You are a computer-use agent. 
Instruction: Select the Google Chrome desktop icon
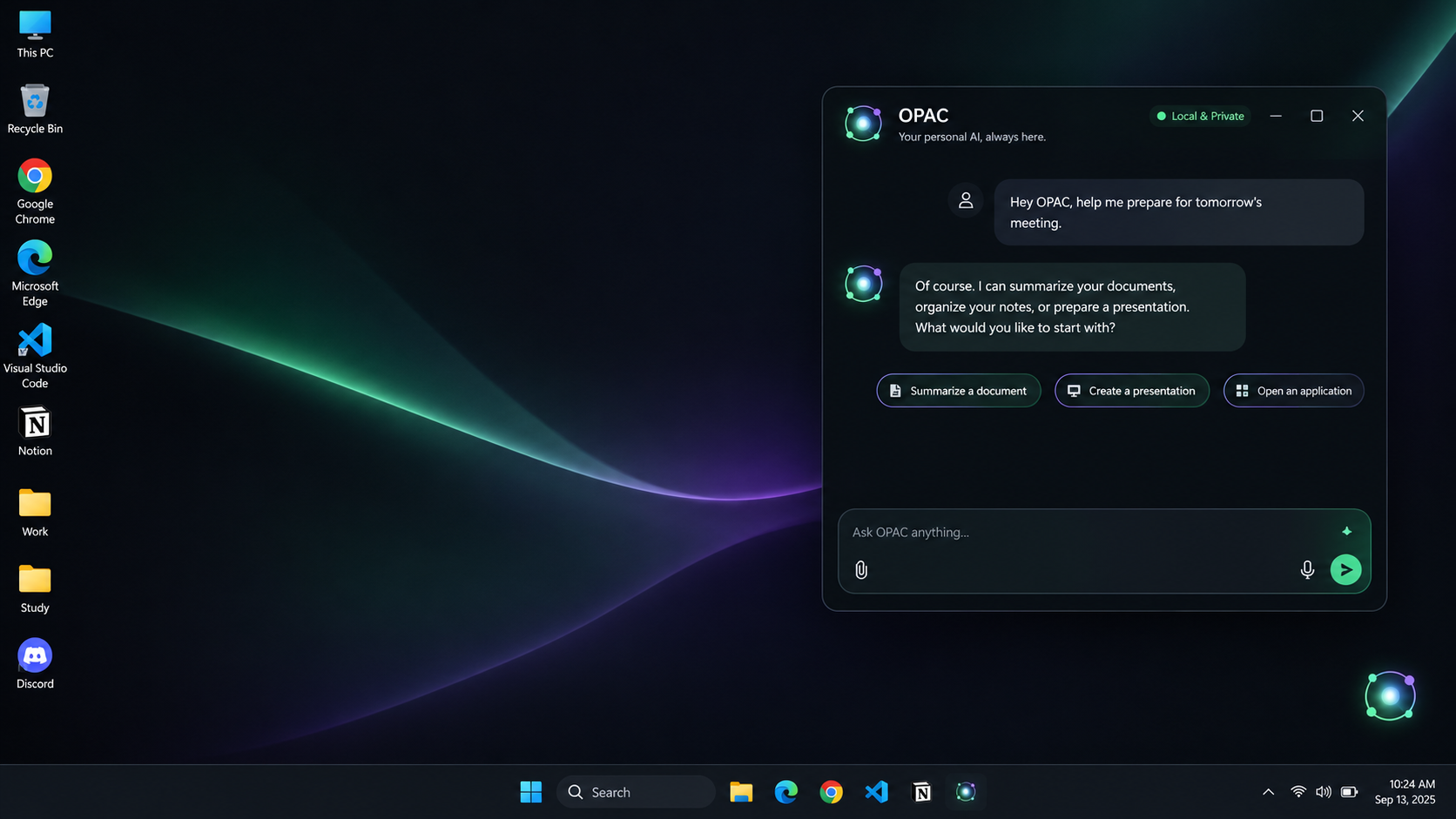[35, 191]
